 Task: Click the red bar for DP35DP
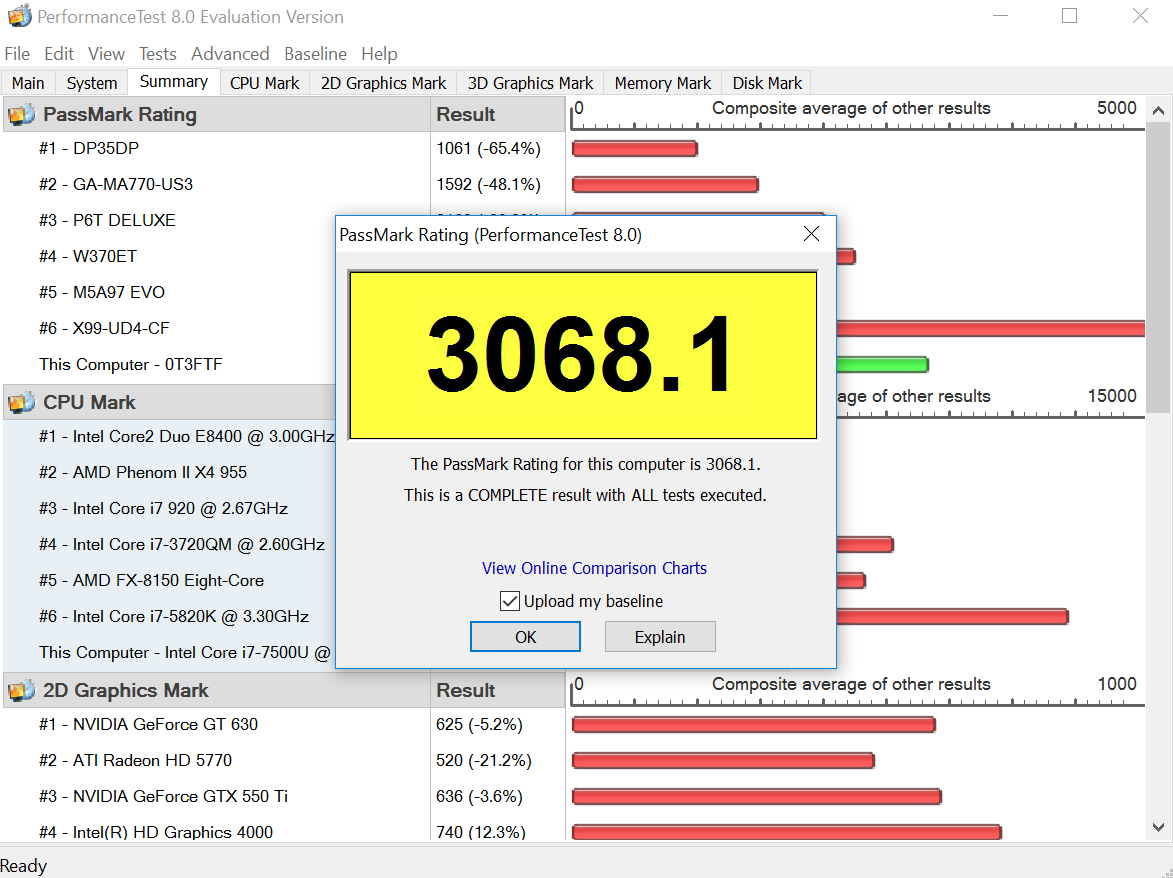click(634, 148)
